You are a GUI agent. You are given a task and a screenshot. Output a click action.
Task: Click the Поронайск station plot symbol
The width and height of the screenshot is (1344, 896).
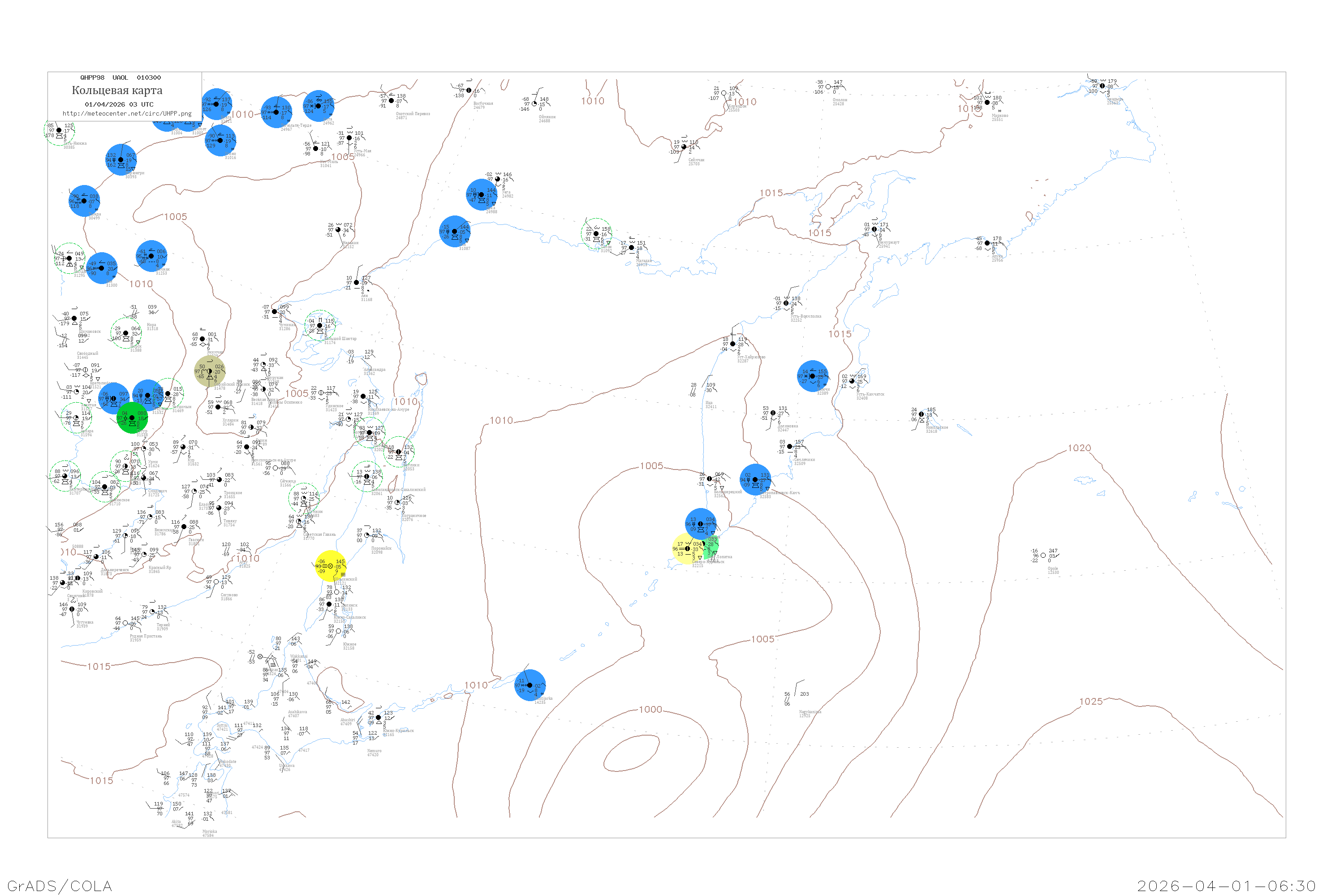[x=366, y=535]
